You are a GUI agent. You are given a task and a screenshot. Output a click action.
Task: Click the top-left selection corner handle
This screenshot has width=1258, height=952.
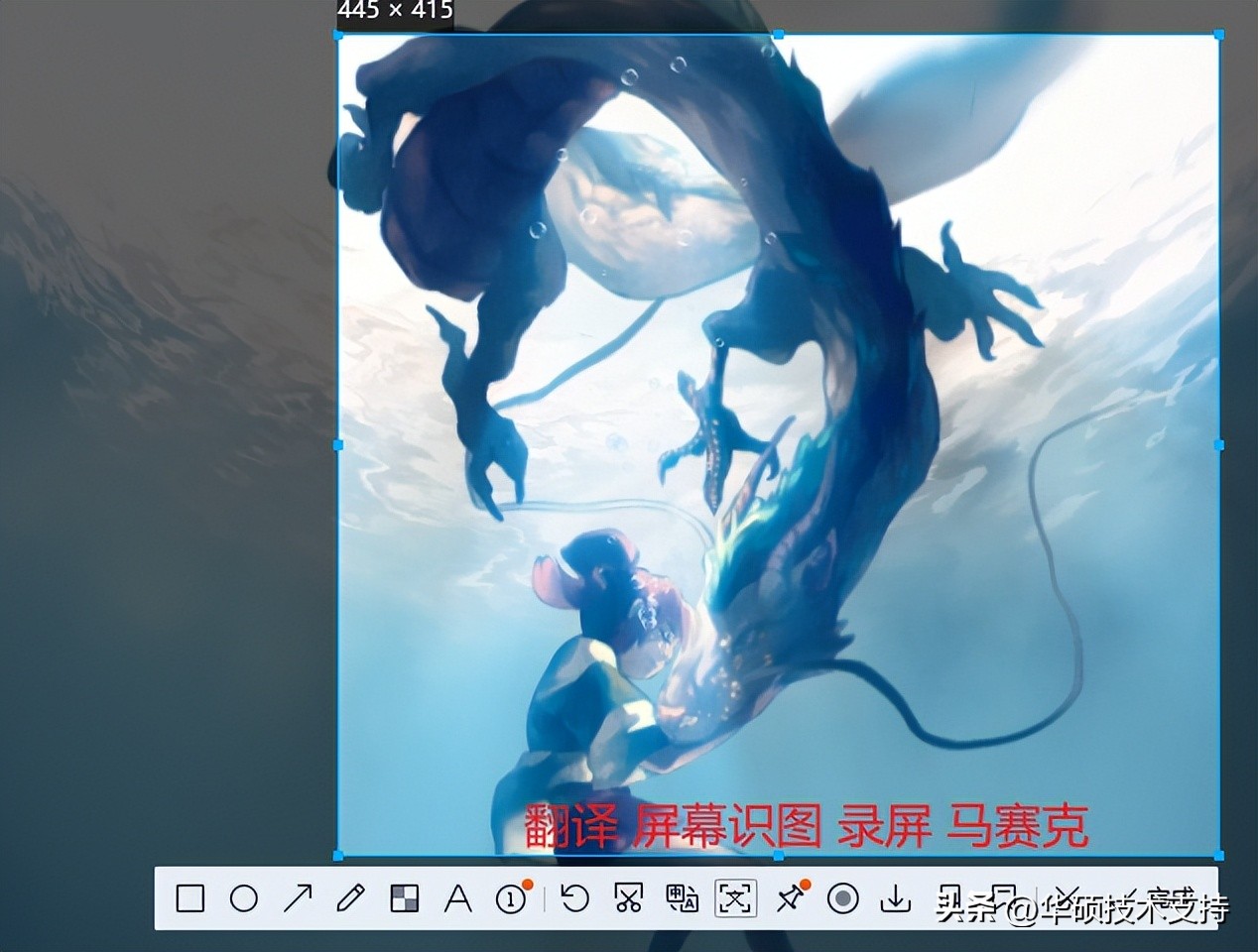coord(338,35)
